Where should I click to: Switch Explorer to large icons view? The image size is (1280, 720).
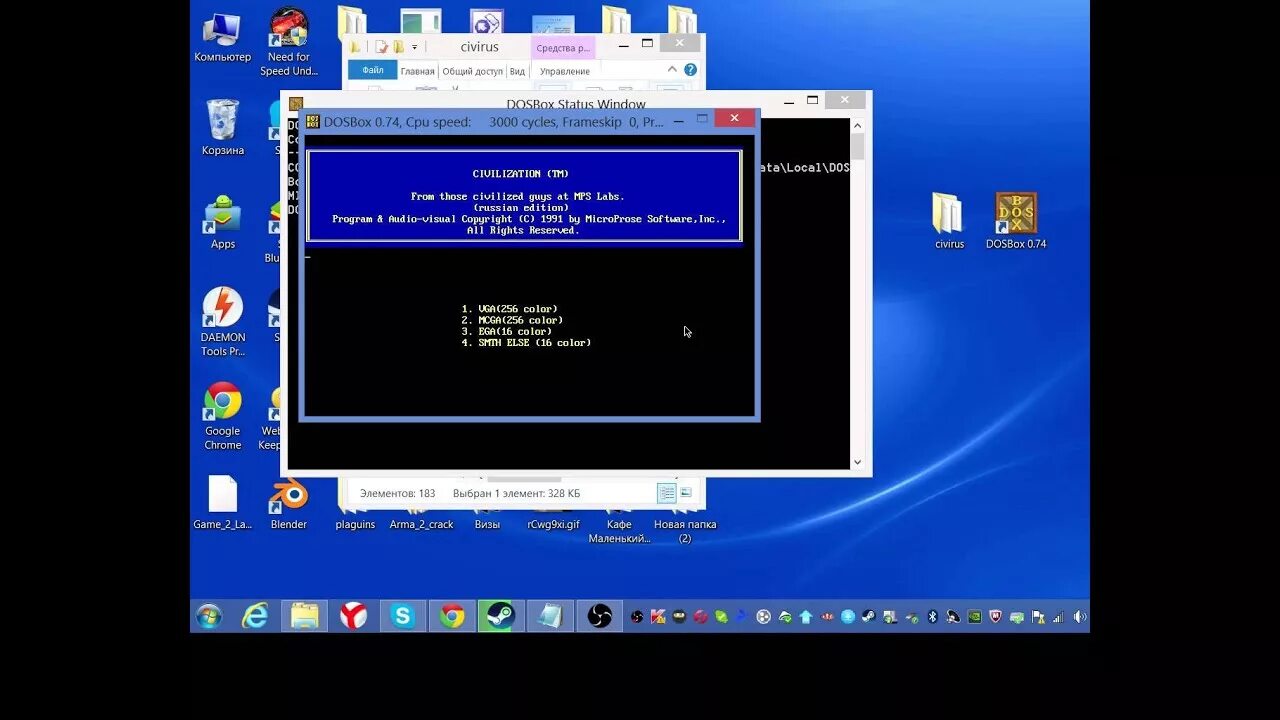pyautogui.click(x=686, y=493)
